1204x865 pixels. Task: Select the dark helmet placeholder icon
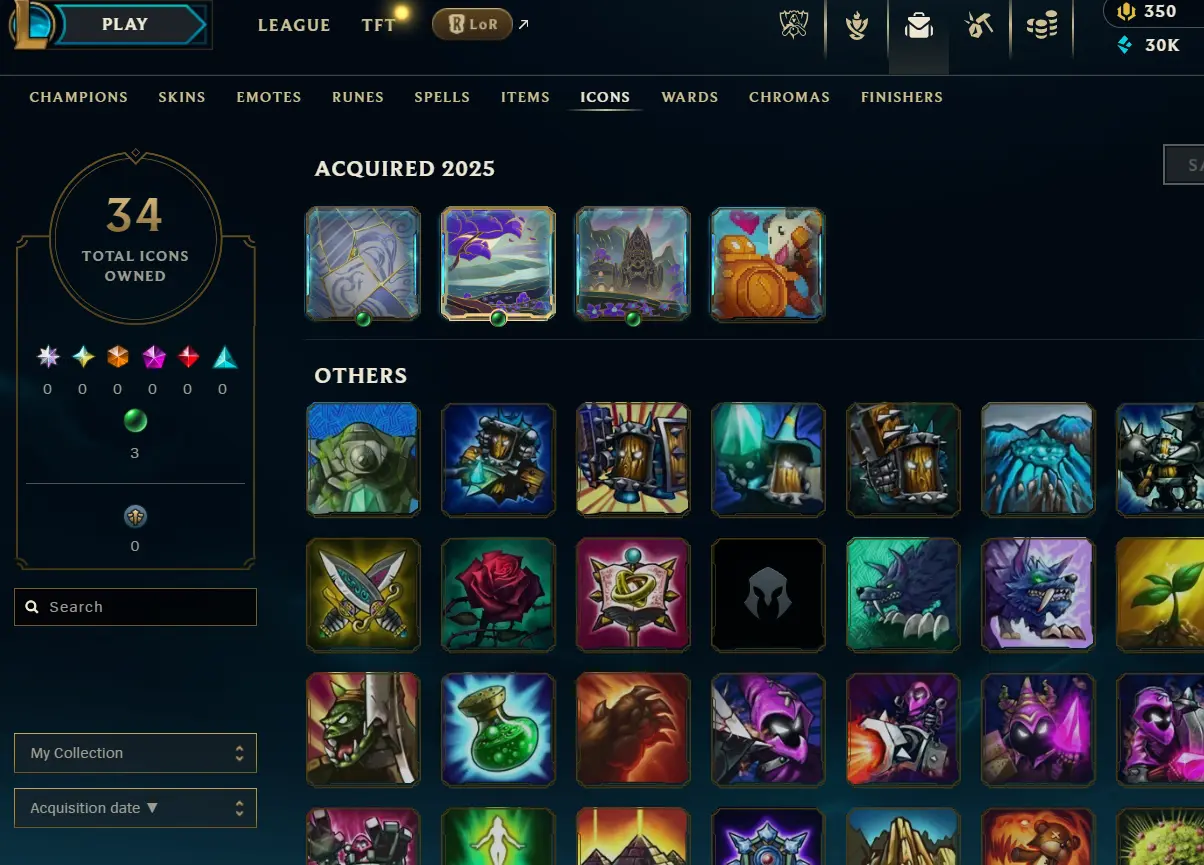[x=767, y=595]
